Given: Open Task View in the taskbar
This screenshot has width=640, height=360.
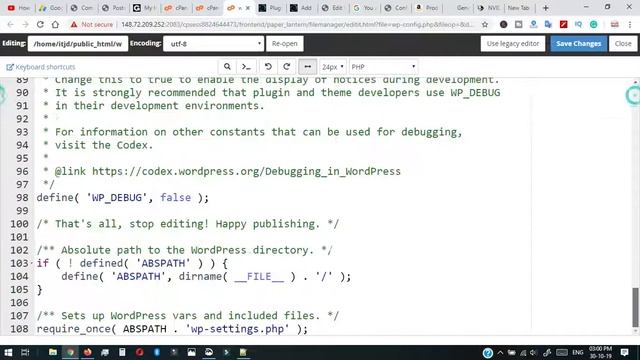Looking at the screenshot, I should [x=25, y=352].
